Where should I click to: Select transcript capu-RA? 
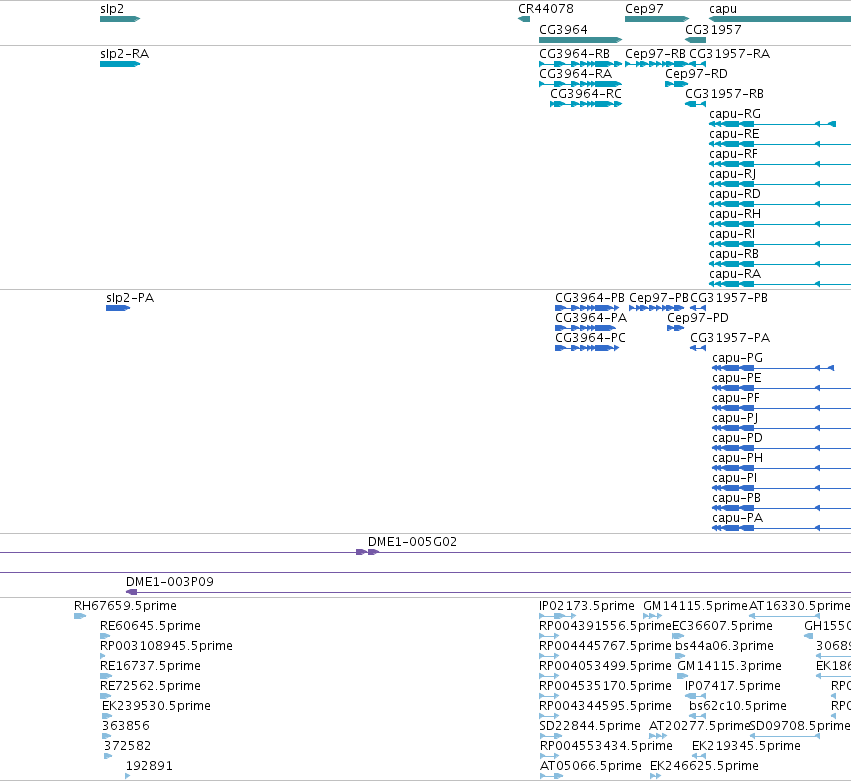(780, 284)
